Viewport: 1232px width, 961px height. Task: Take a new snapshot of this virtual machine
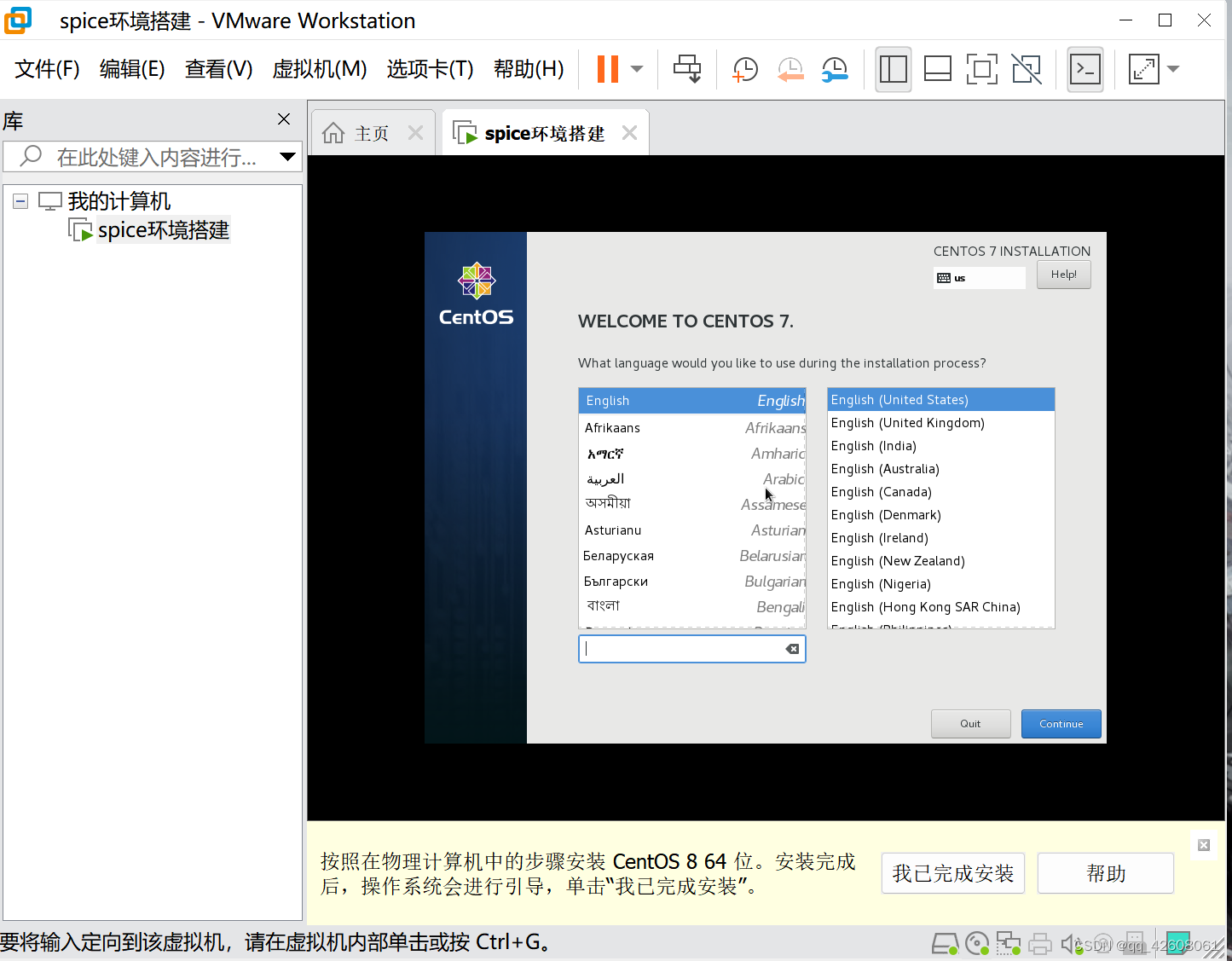[744, 69]
